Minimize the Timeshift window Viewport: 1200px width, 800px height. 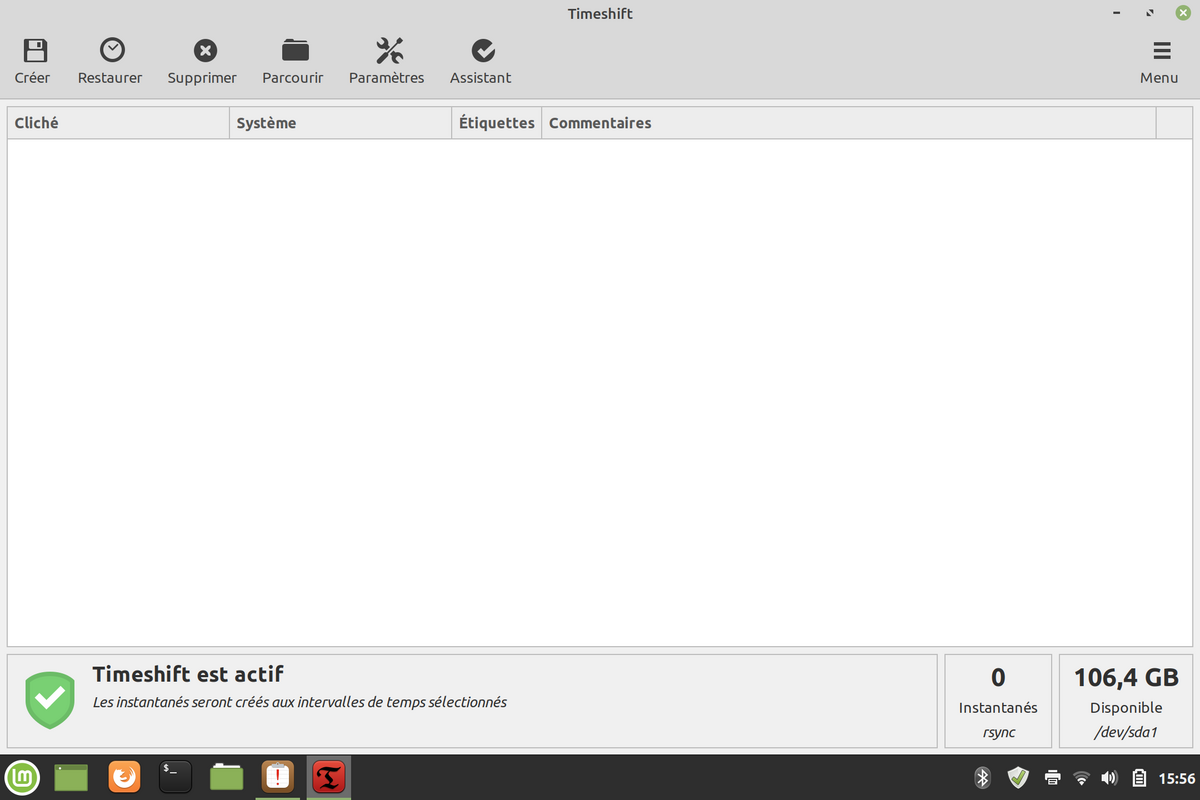[1116, 14]
